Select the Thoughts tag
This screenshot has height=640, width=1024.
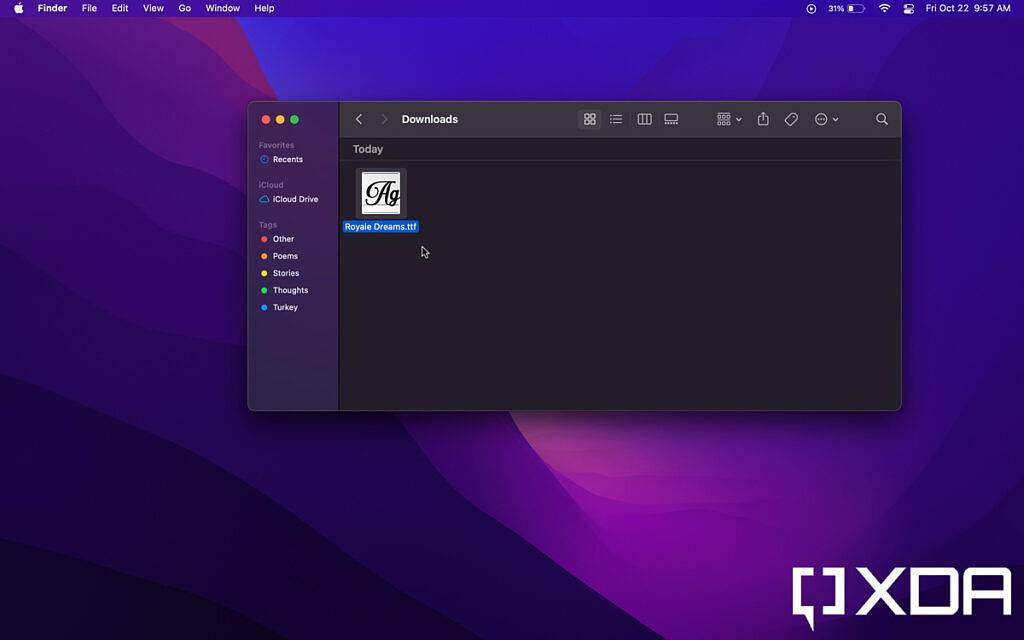[x=289, y=290]
